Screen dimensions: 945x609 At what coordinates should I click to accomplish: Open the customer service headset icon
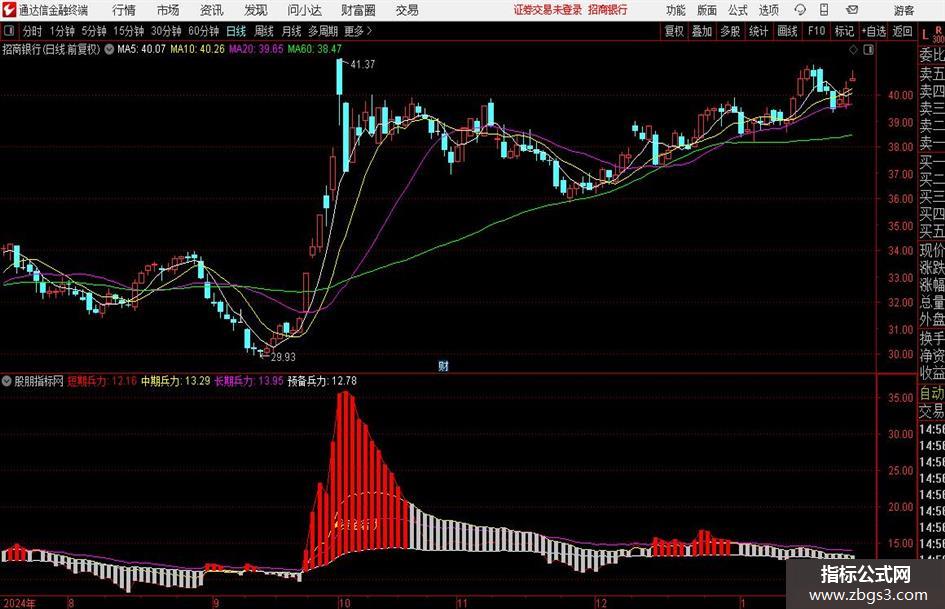coord(800,10)
